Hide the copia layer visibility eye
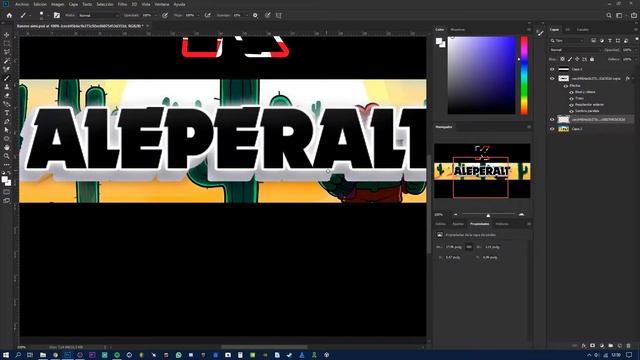Screen dimensions: 640x360 (x=552, y=78)
